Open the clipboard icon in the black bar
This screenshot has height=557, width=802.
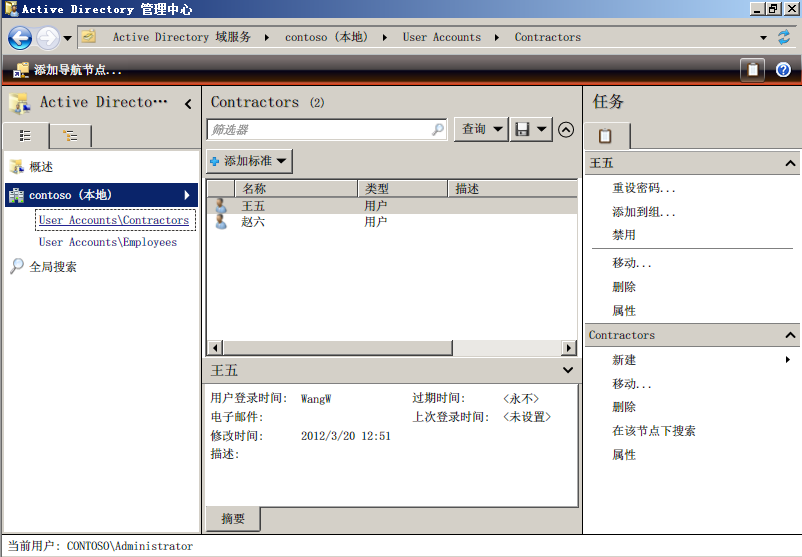coord(752,70)
